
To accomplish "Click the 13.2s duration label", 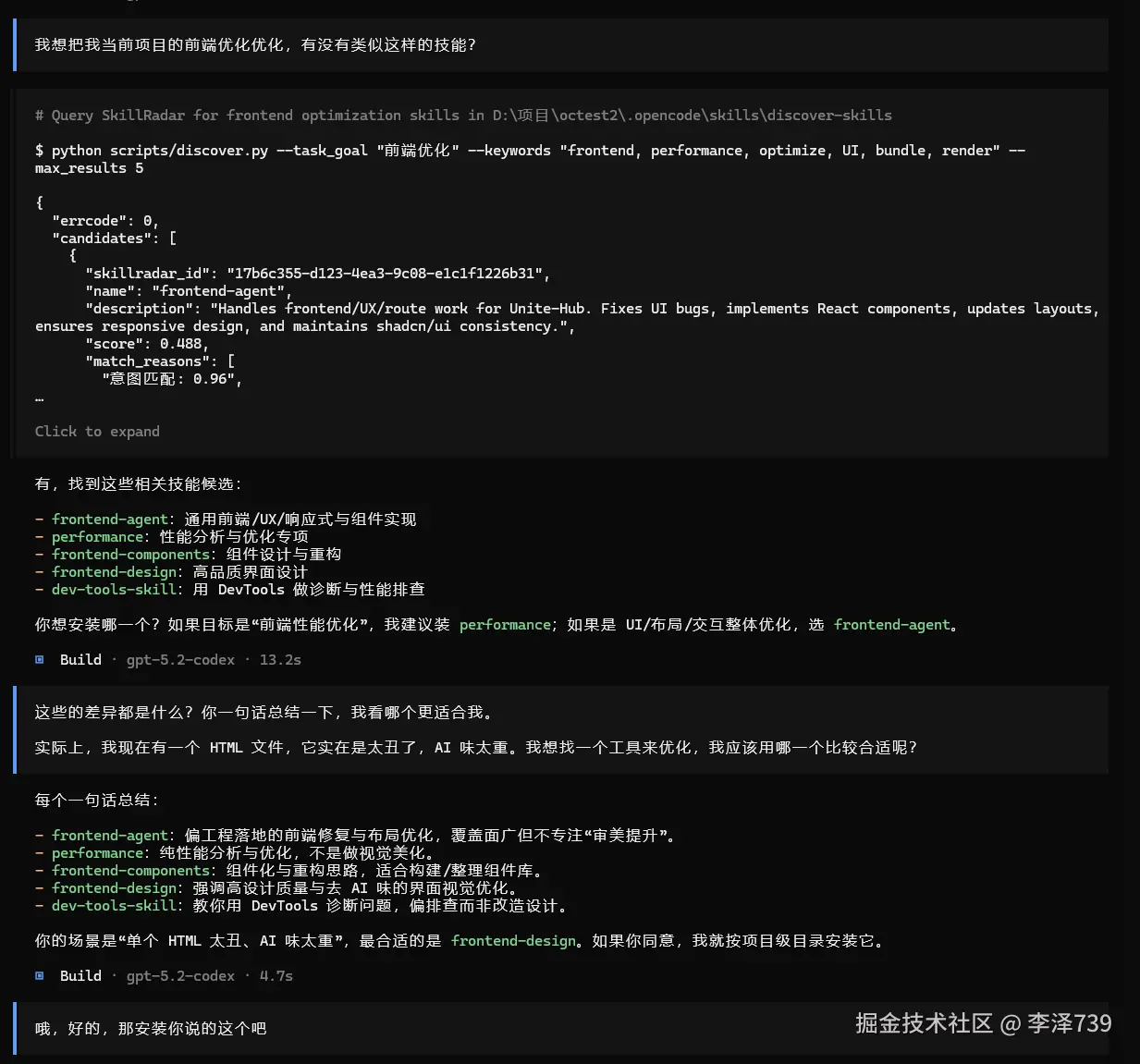I will click(279, 659).
